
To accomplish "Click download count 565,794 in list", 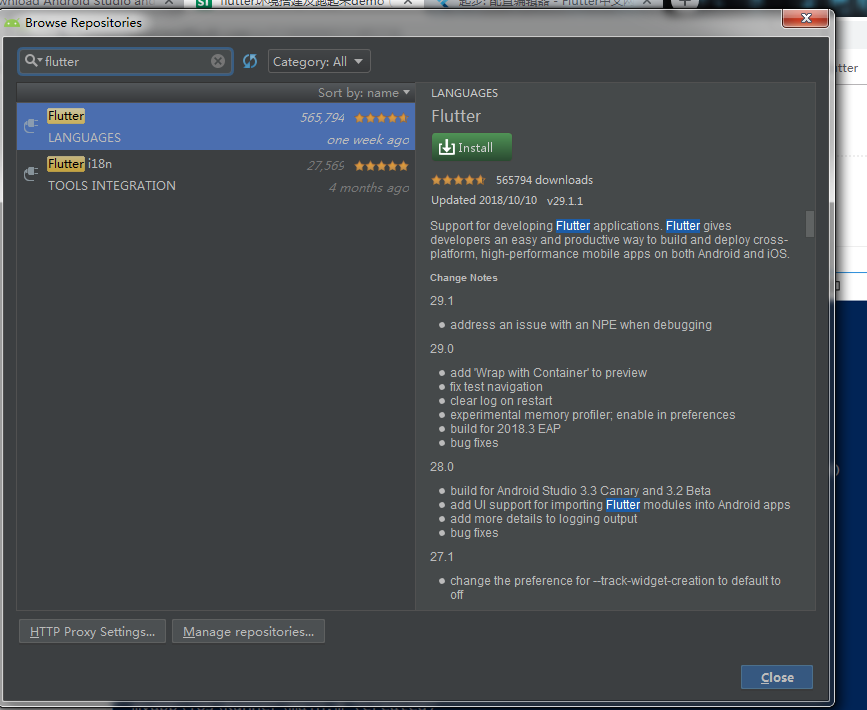I will tap(322, 118).
